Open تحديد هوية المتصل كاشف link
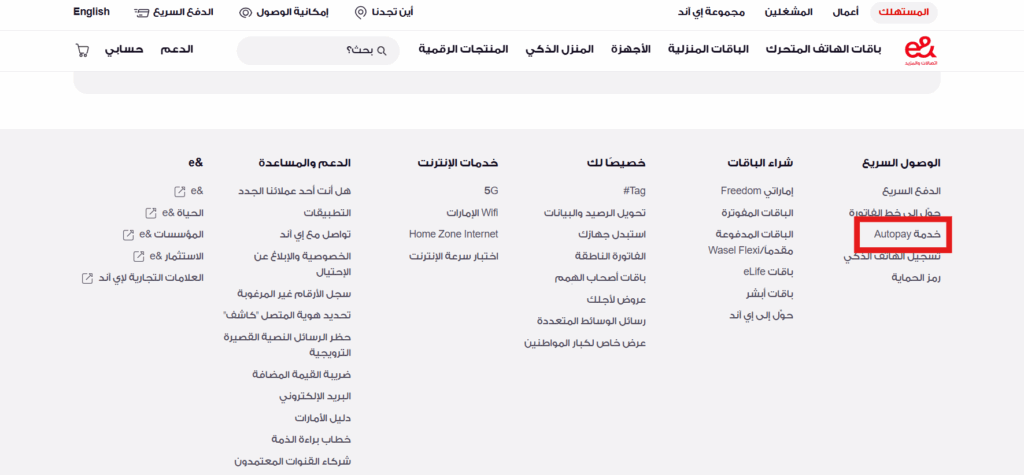This screenshot has height=475, width=1024. pos(287,315)
